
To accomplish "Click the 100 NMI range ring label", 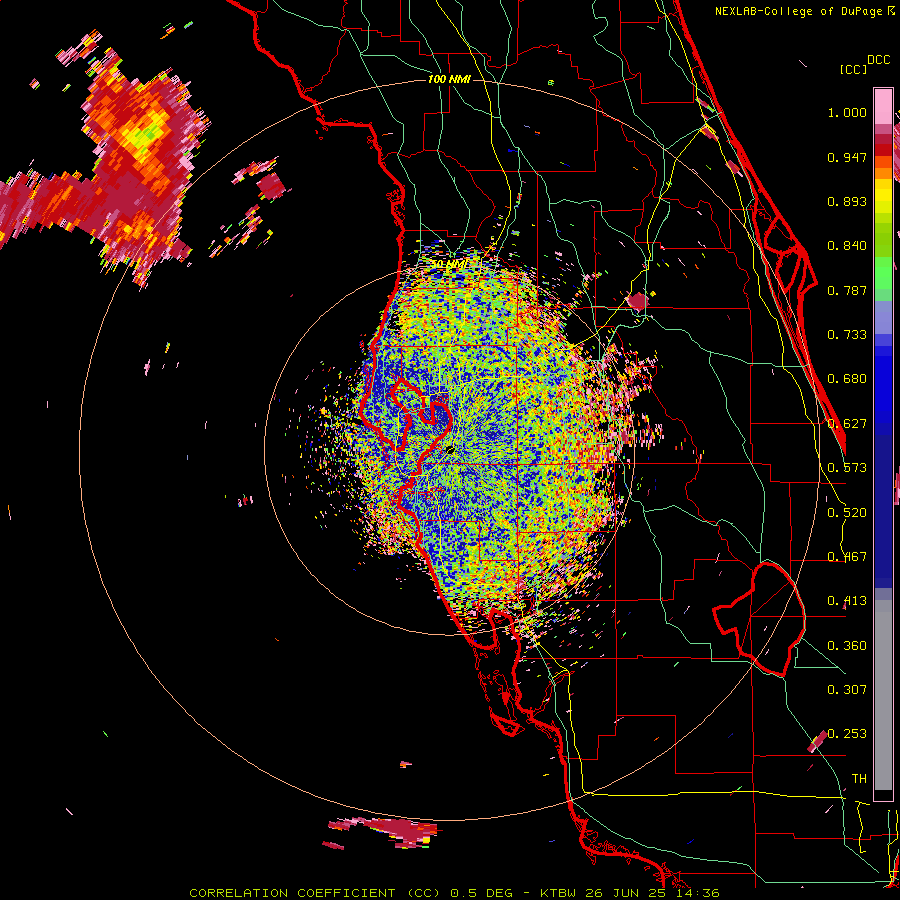I will (x=449, y=79).
